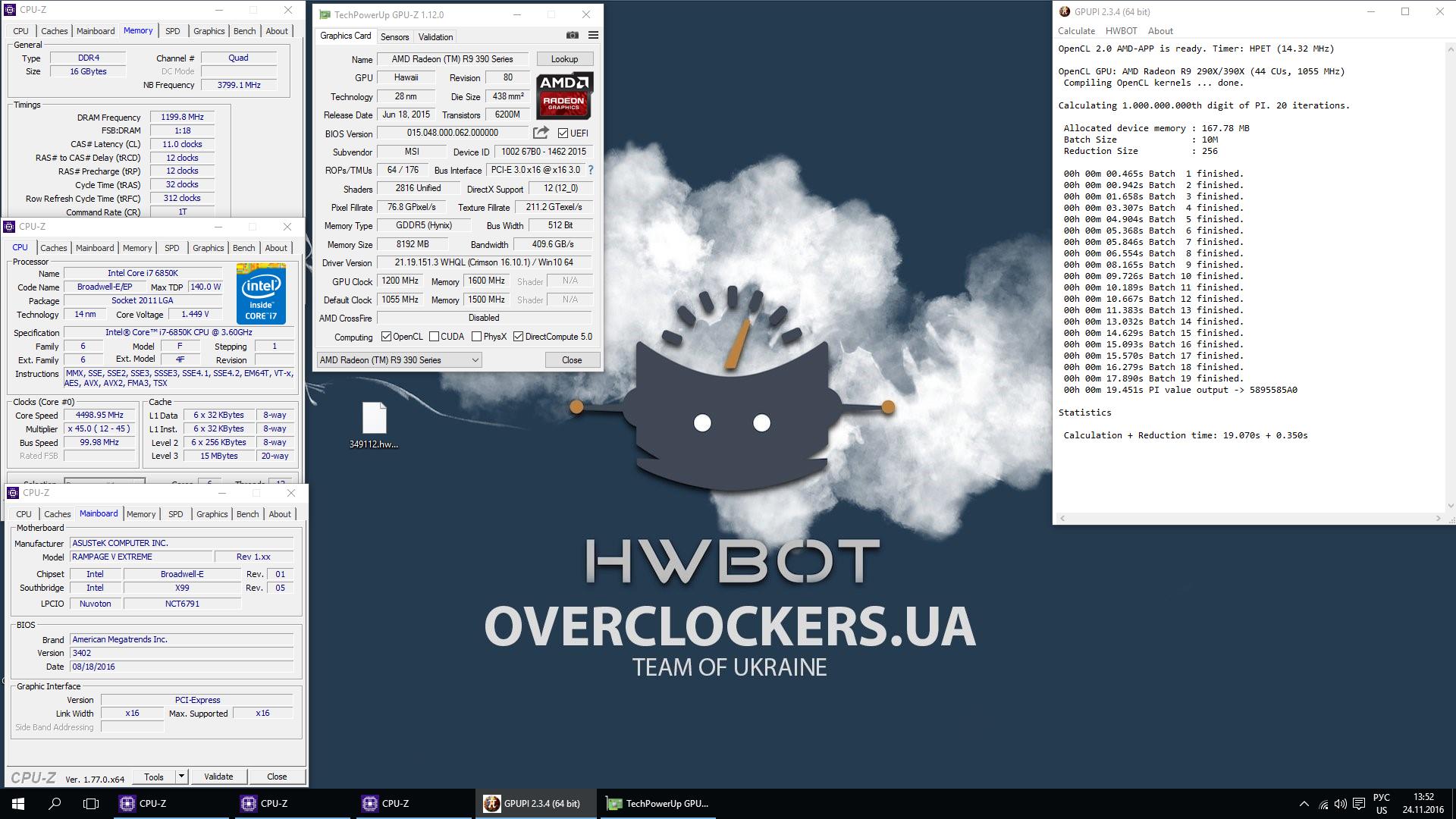The width and height of the screenshot is (1456, 819).
Task: Click the RAMPAGE V EXTREME model field
Action: click(141, 557)
